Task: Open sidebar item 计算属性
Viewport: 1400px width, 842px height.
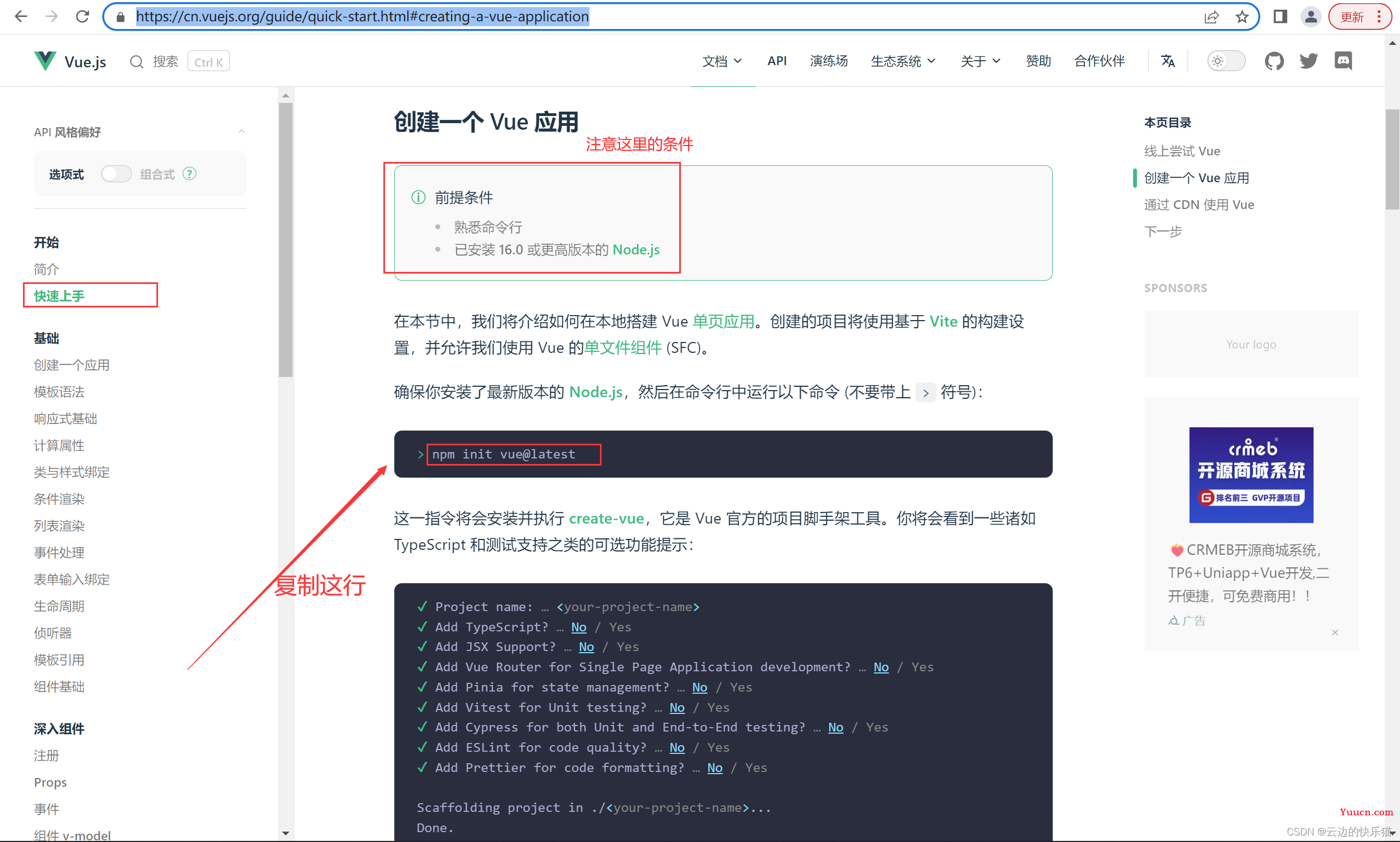Action: tap(59, 445)
